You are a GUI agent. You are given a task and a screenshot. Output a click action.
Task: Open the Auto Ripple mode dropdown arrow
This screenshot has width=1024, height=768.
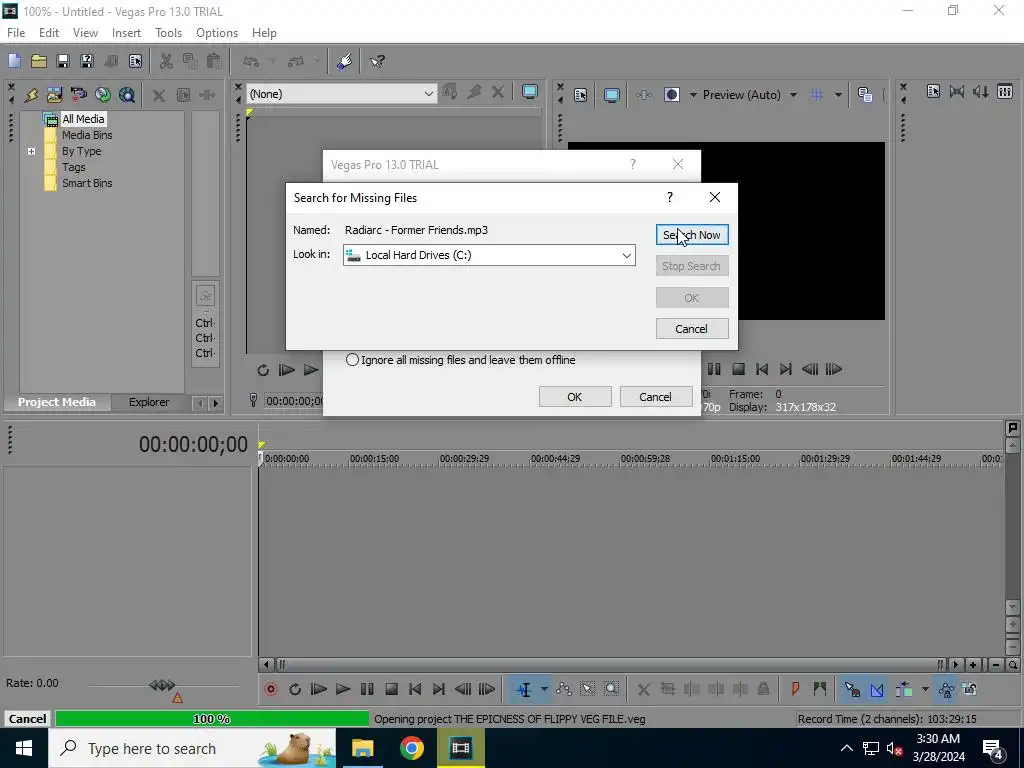(x=925, y=689)
